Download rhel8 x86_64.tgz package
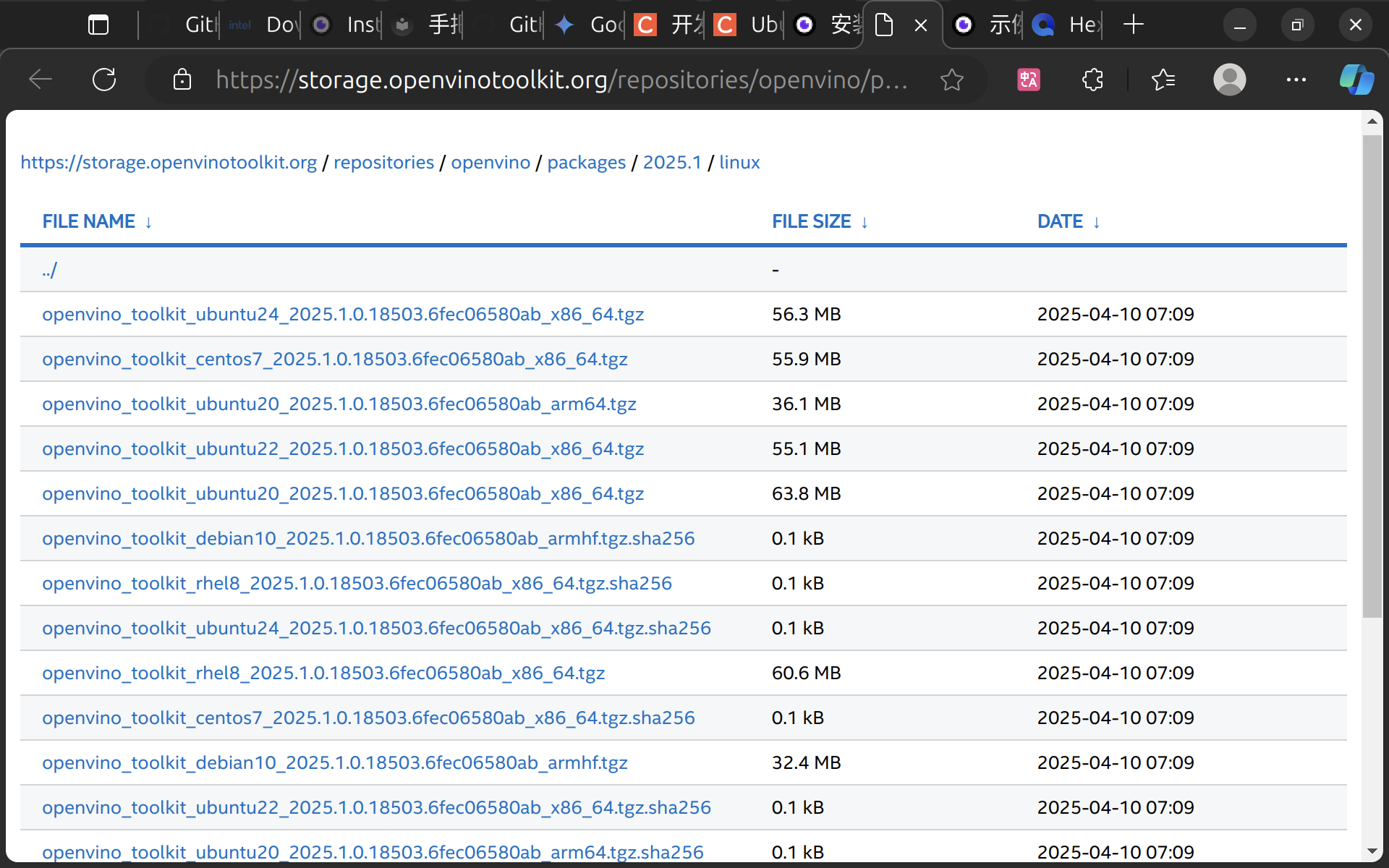Viewport: 1389px width, 868px height. pos(323,673)
